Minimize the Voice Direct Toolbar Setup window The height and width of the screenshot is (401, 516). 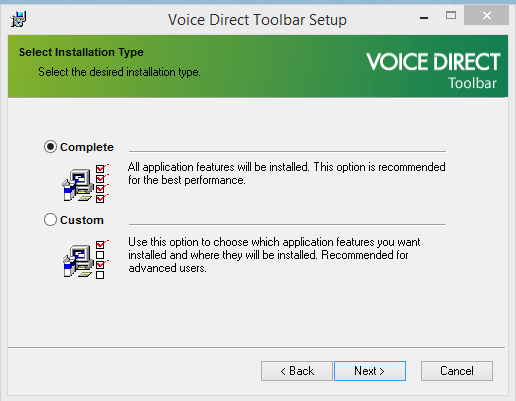point(424,16)
